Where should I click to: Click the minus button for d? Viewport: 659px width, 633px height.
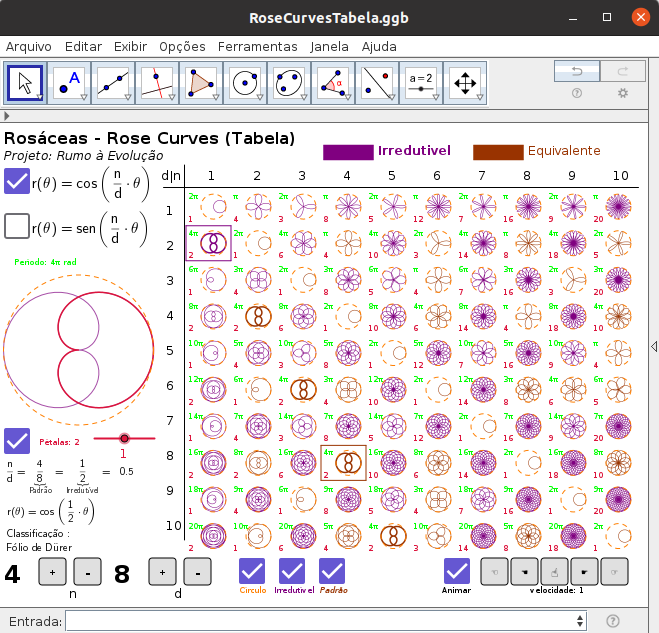[198, 573]
